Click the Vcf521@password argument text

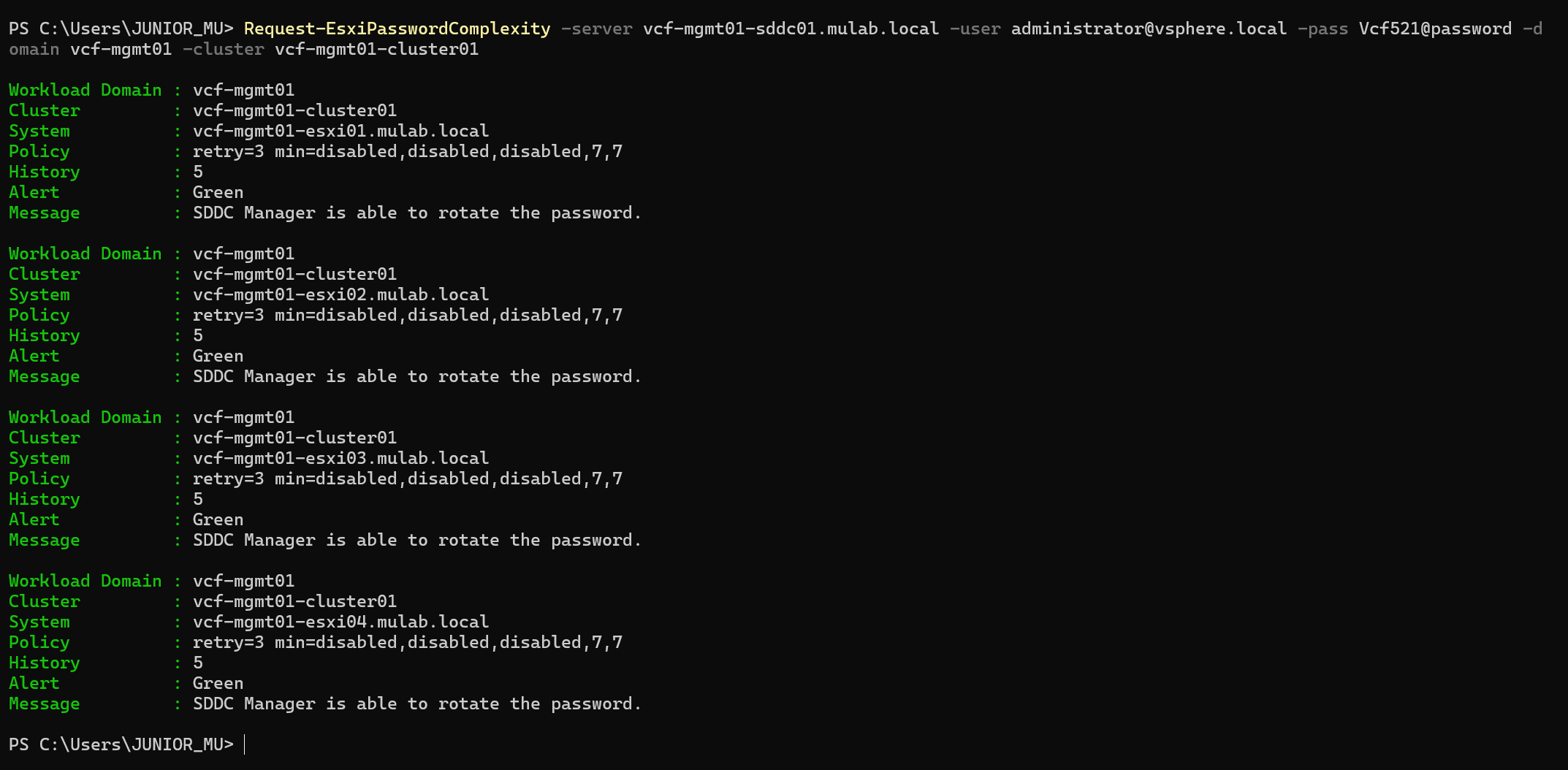coord(1435,28)
